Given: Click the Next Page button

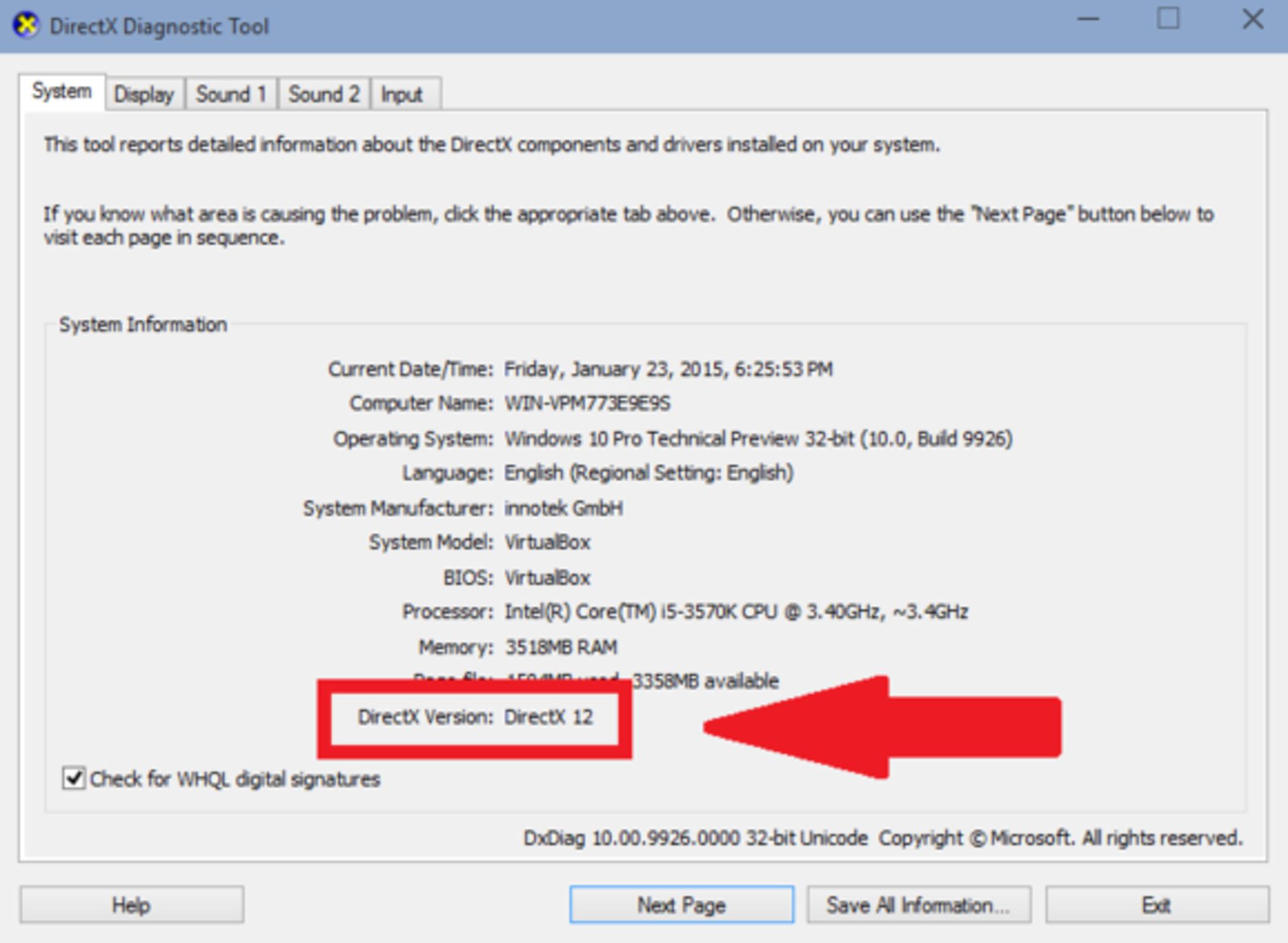Looking at the screenshot, I should pos(682,905).
